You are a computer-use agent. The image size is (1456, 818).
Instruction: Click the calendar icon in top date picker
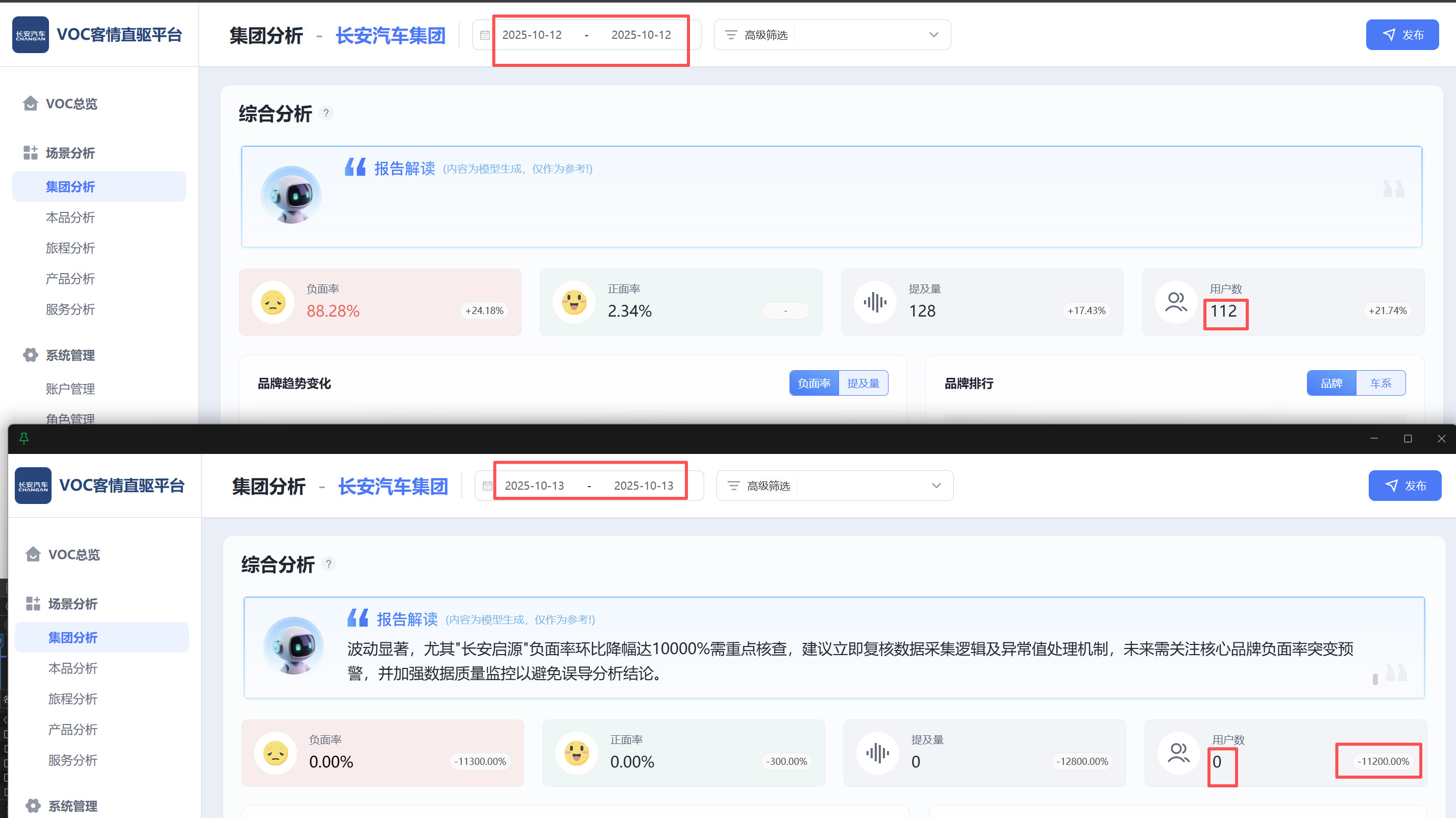(x=484, y=35)
